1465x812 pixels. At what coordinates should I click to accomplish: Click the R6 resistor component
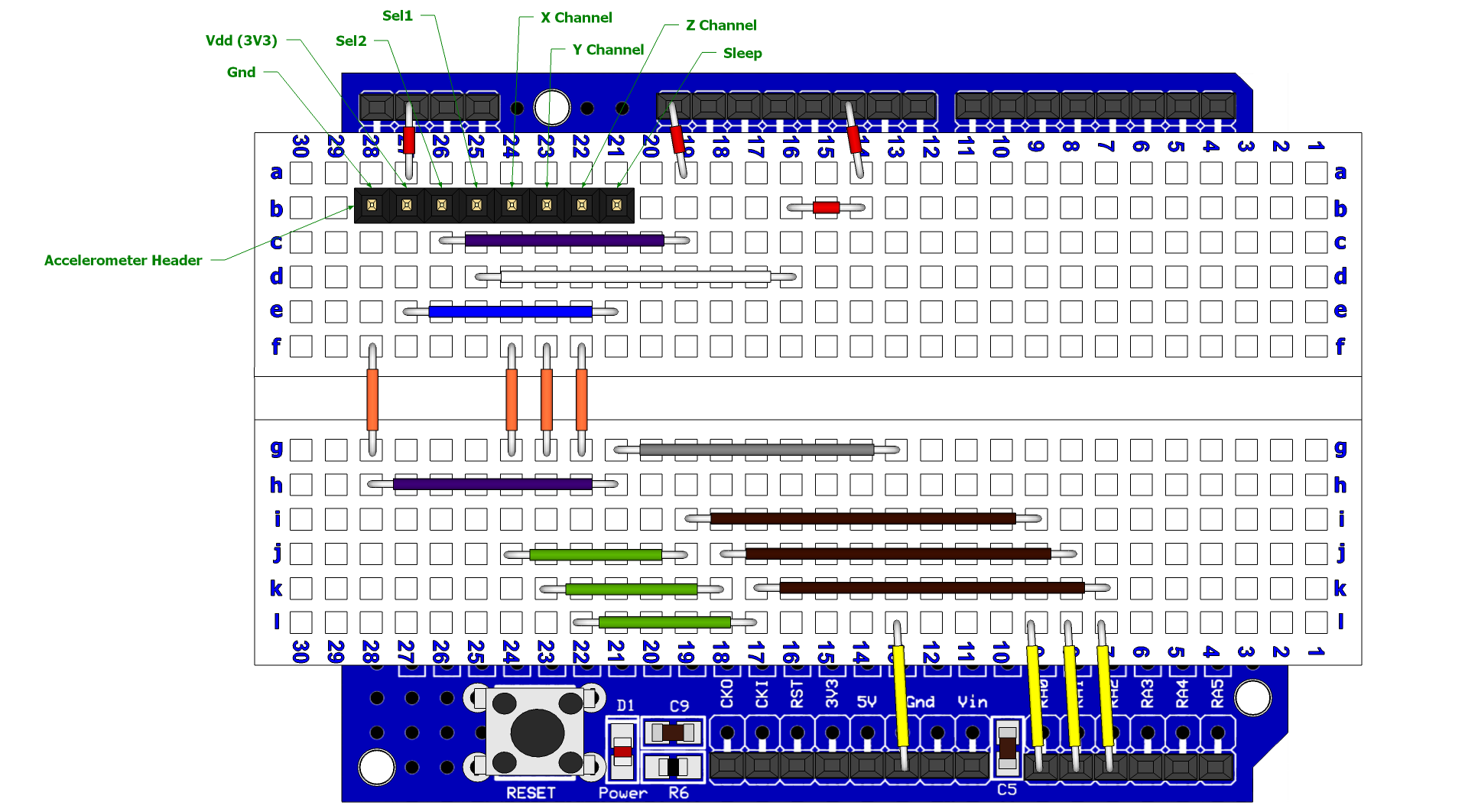pos(673,767)
